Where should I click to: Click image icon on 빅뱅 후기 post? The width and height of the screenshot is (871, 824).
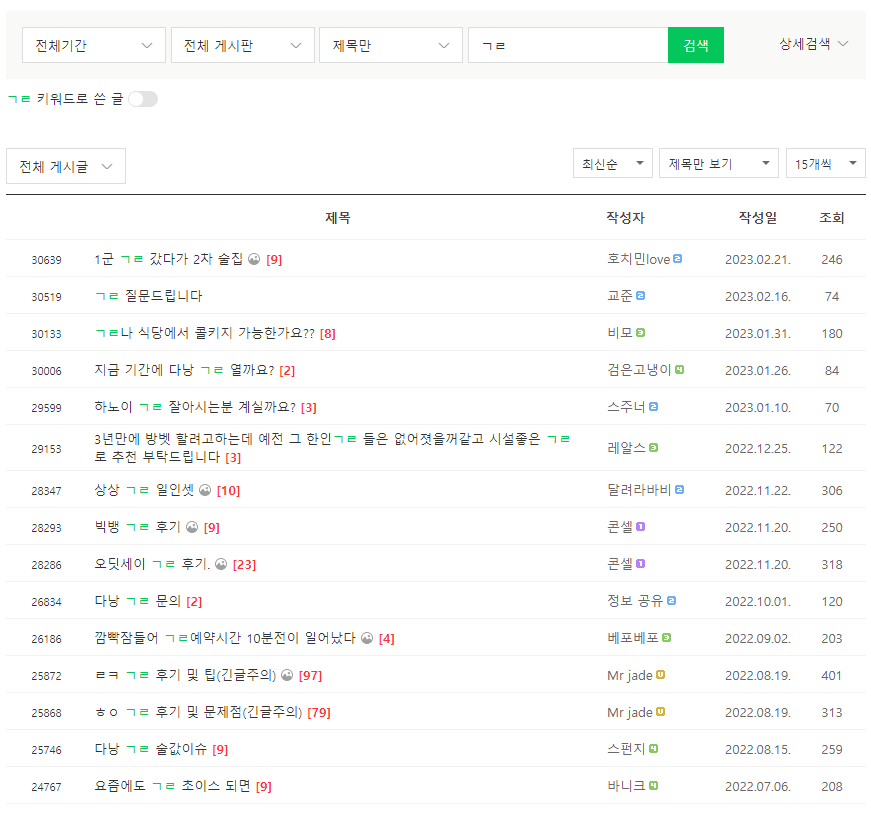point(192,527)
